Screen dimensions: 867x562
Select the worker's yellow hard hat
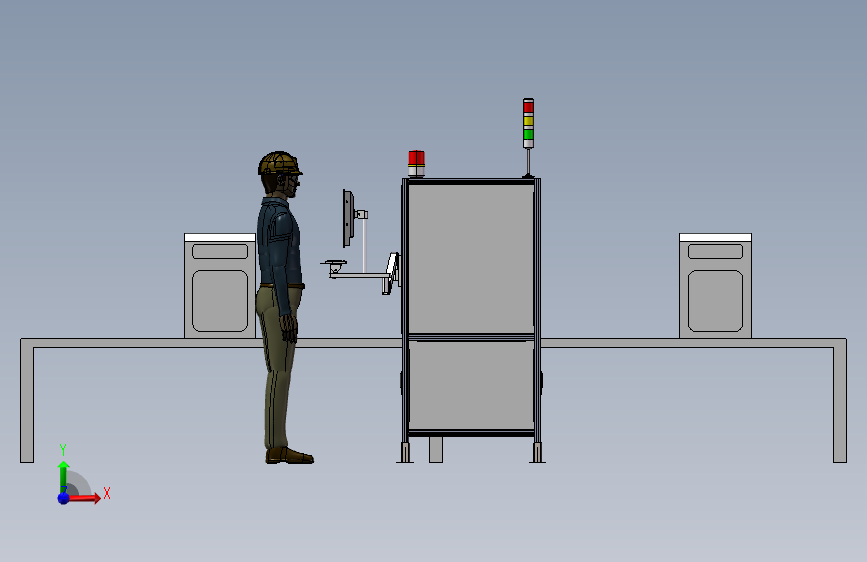tap(280, 163)
